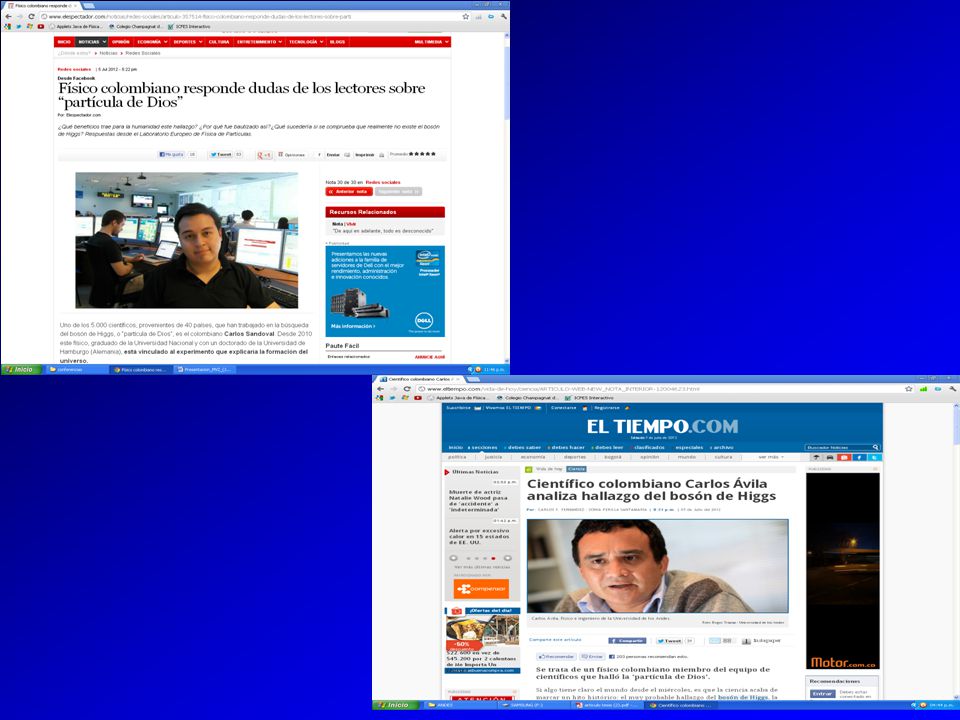Open Twitter bookmark icon in El Espectador browser
This screenshot has width=960, height=720.
pos(19,26)
